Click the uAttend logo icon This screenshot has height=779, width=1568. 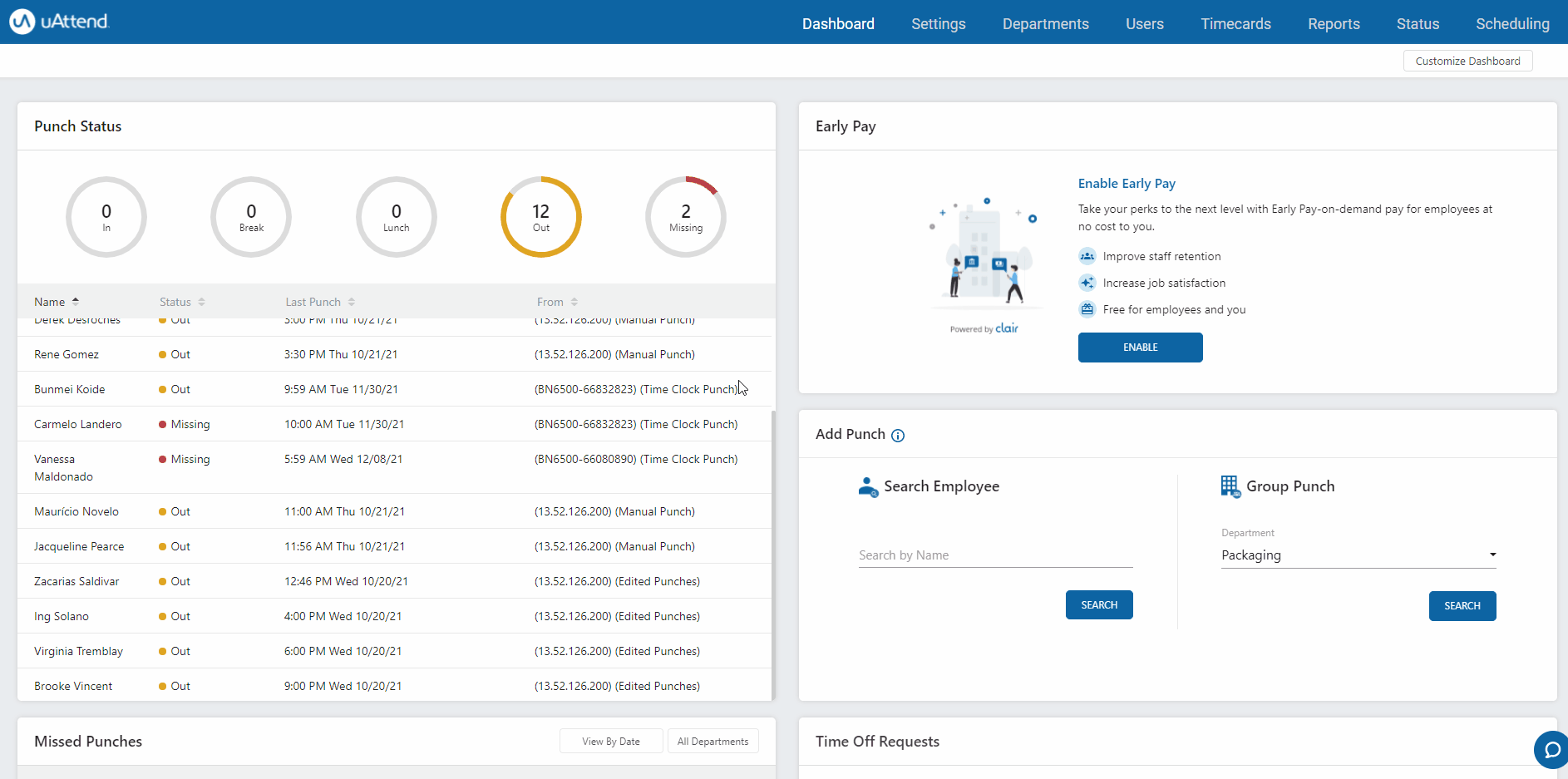pos(22,22)
